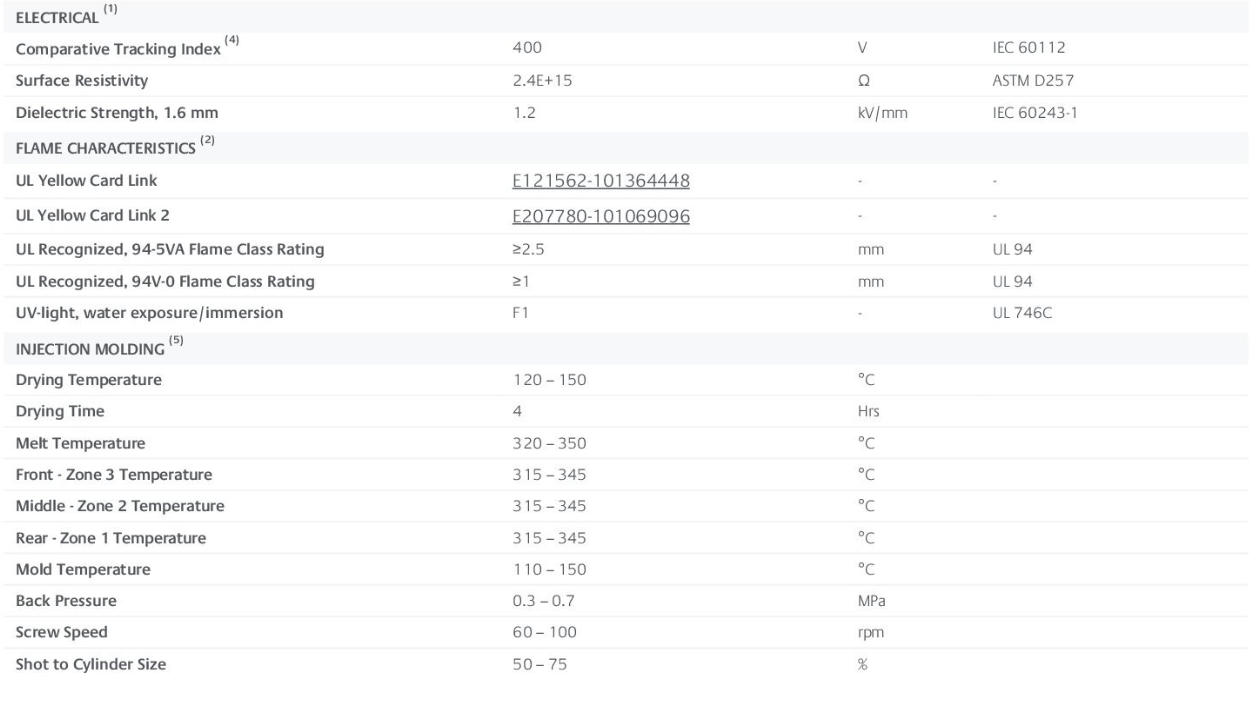Click the Melt Temperature row label
Viewport: 1254px width, 703px height.
pos(80,443)
